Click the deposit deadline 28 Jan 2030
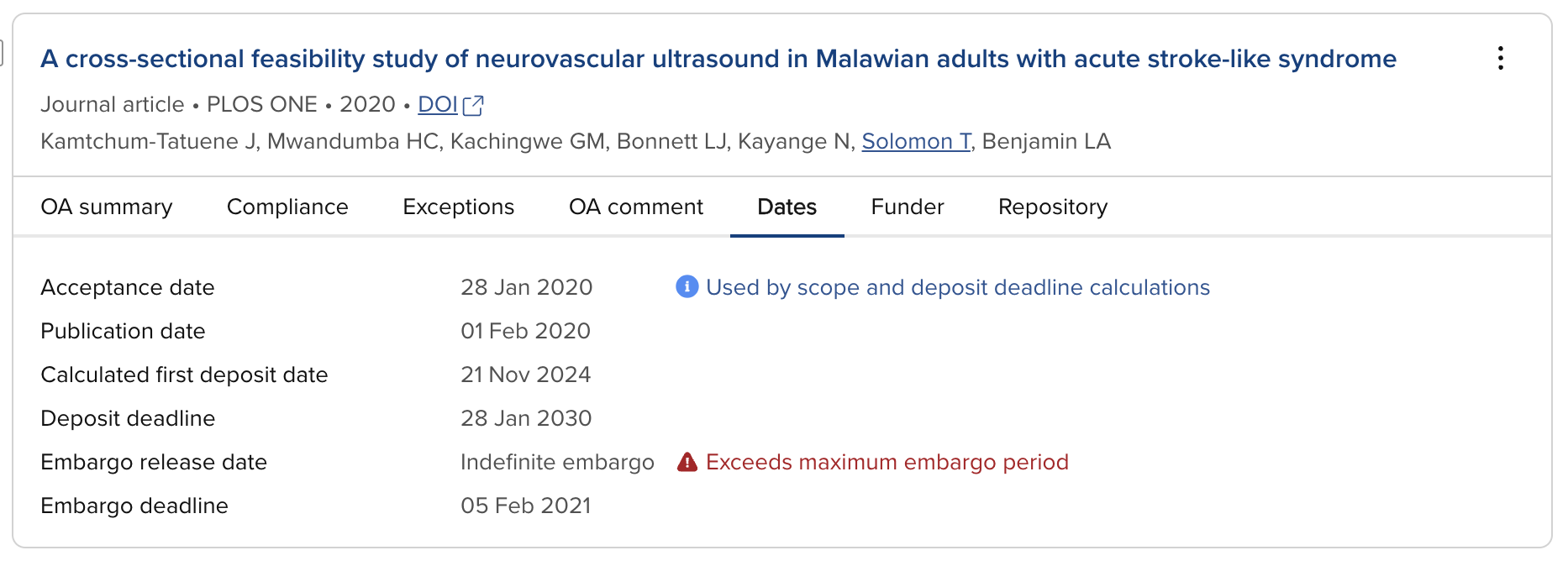Image resolution: width=1568 pixels, height=566 pixels. pyautogui.click(x=526, y=418)
